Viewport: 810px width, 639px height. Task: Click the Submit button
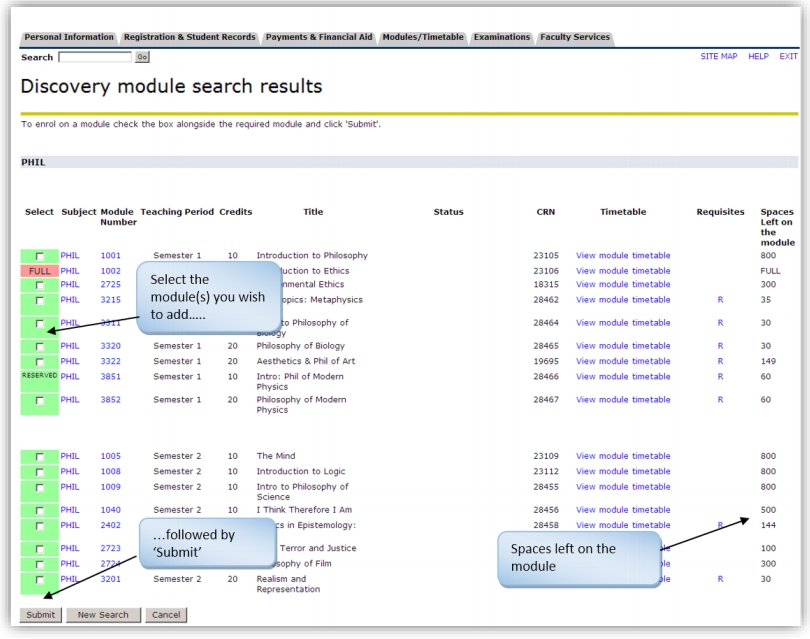(x=41, y=615)
